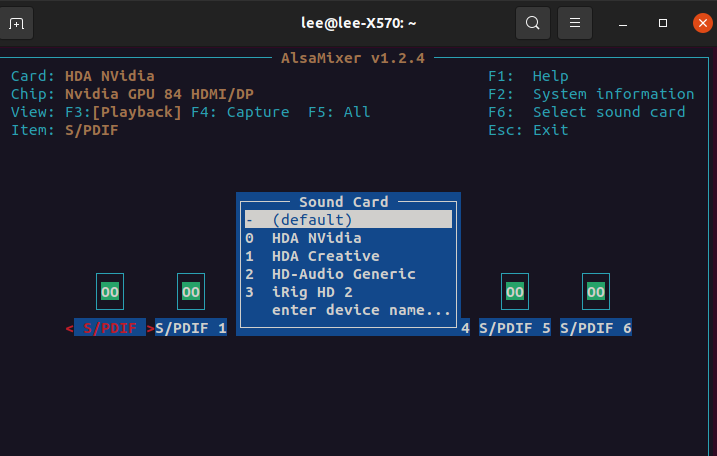
Task: Select the S/PDIF channel label
Action: tap(110, 327)
